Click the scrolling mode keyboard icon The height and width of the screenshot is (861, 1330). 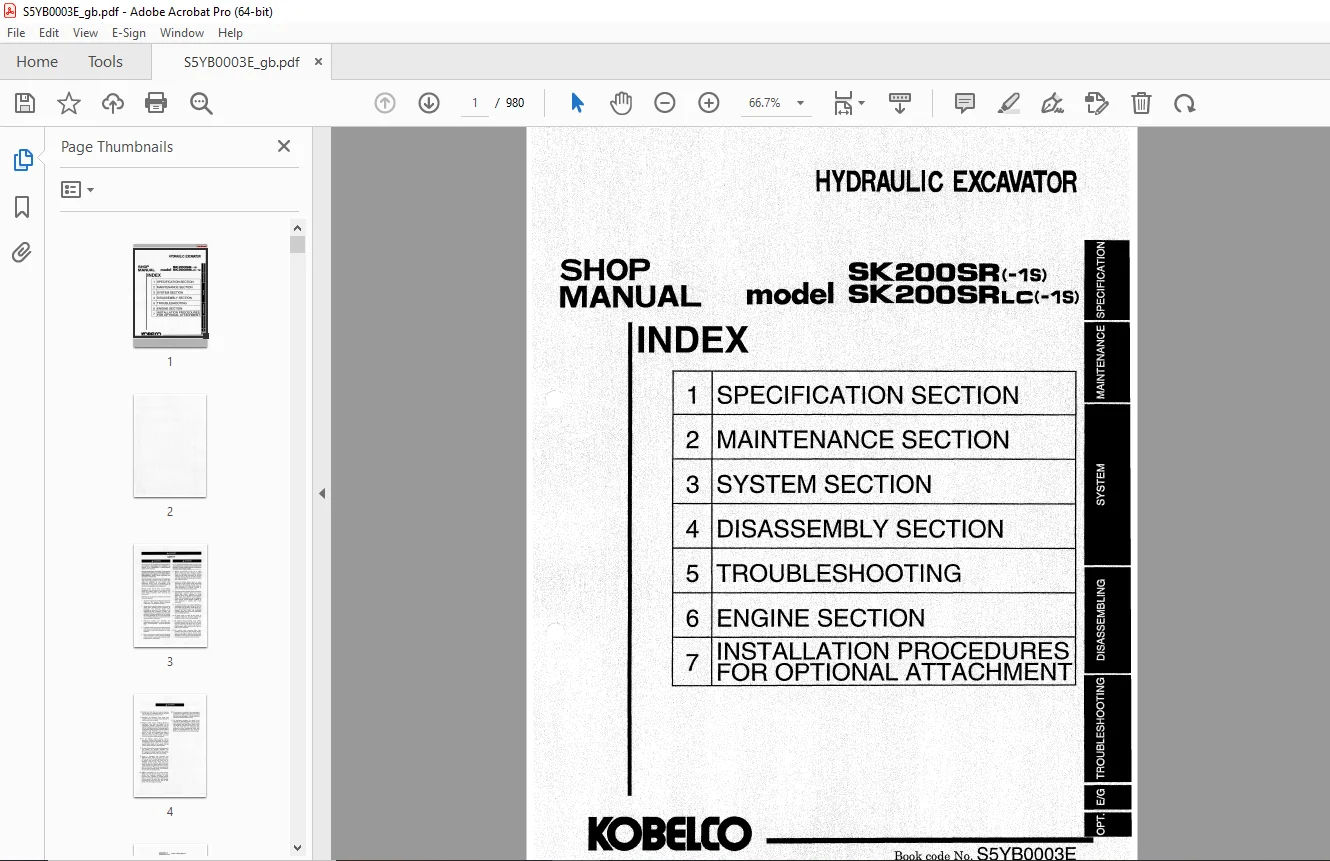click(x=900, y=103)
